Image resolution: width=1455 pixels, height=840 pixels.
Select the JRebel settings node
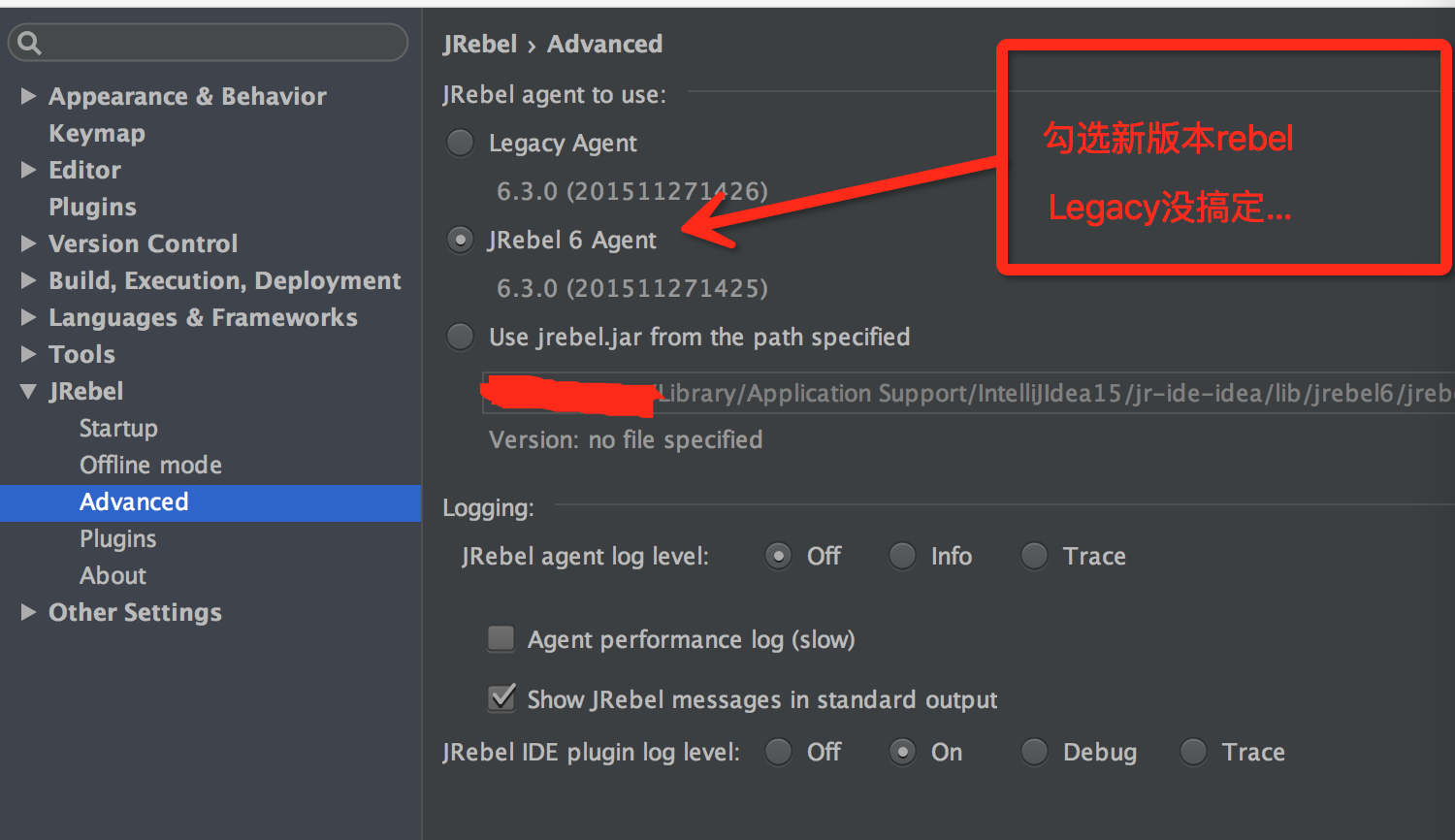coord(86,391)
